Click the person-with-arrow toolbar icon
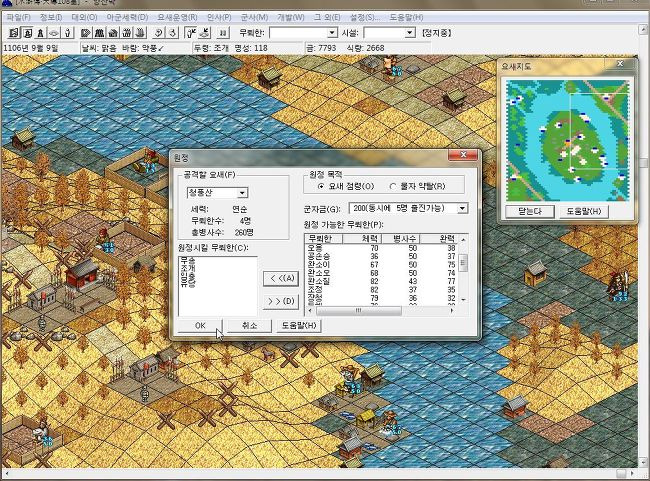The image size is (650, 481). click(191, 33)
